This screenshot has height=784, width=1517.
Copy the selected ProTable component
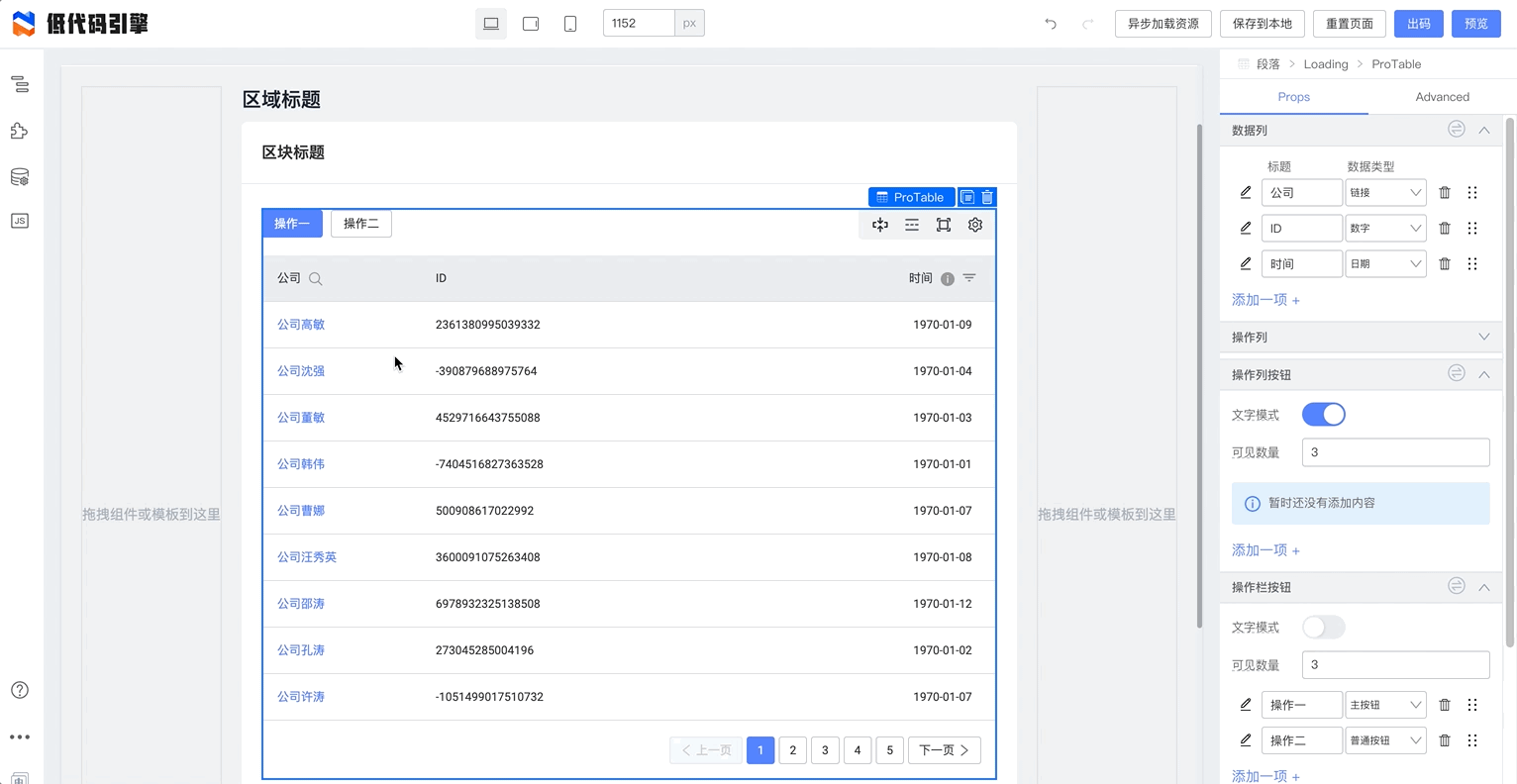(967, 197)
